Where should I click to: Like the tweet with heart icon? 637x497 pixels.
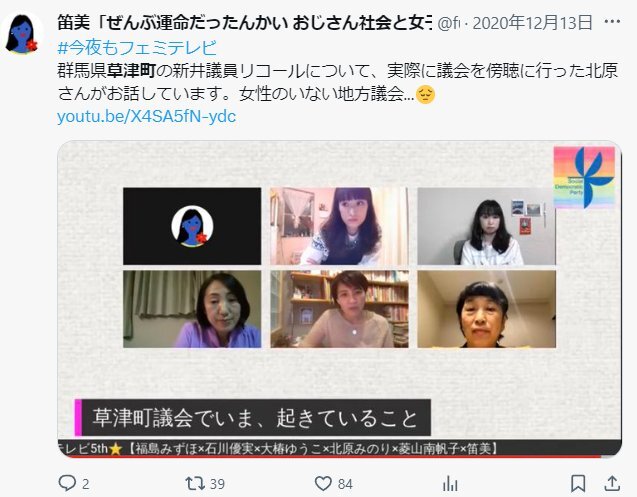pyautogui.click(x=323, y=483)
